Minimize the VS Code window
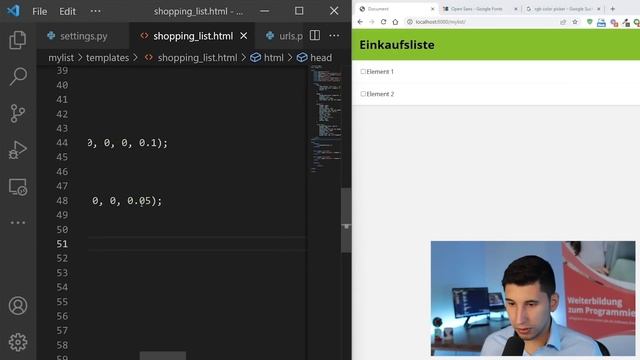Viewport: 640px width, 360px height. pos(264,11)
